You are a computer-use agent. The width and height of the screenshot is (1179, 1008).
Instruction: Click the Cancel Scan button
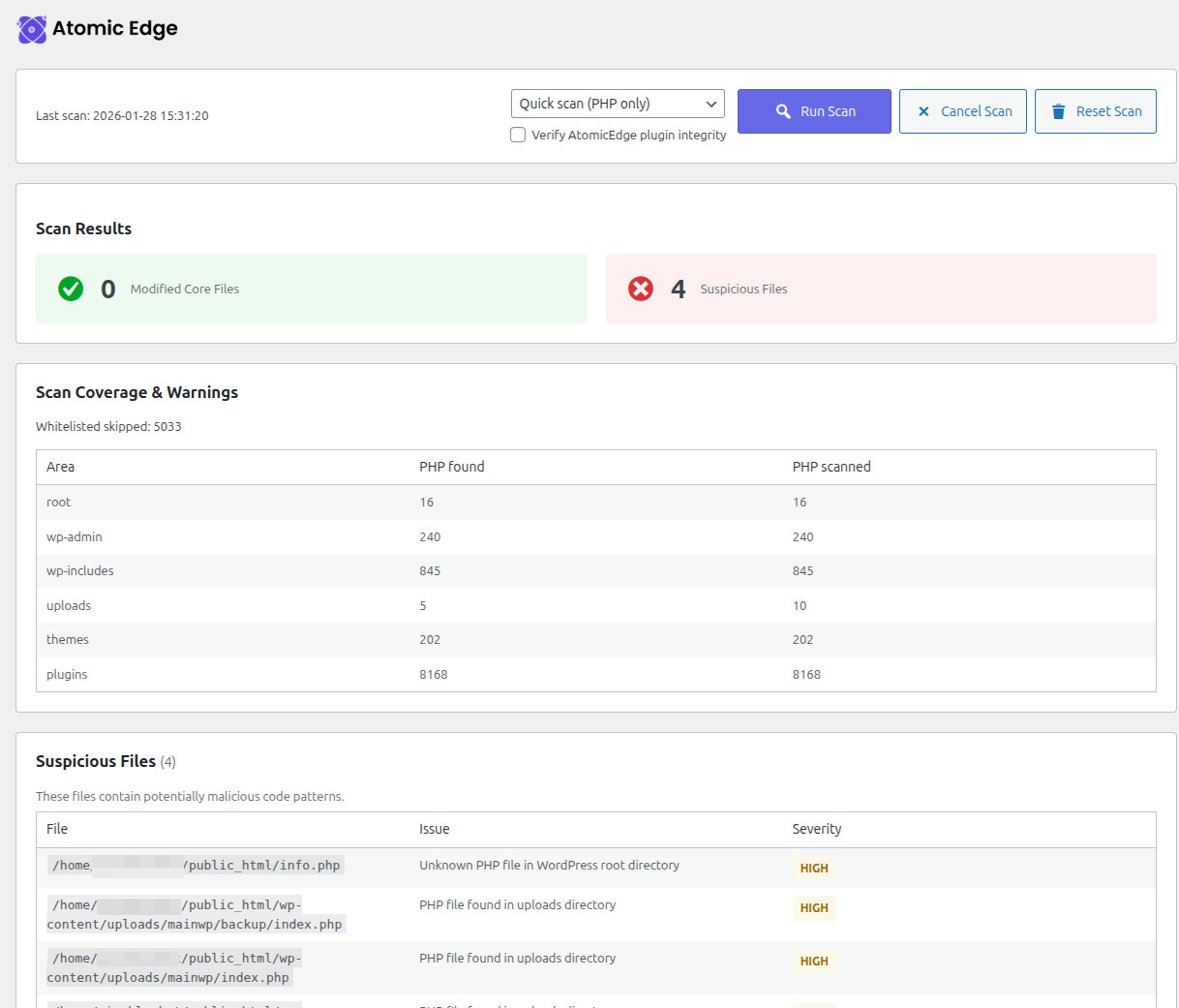coord(962,111)
